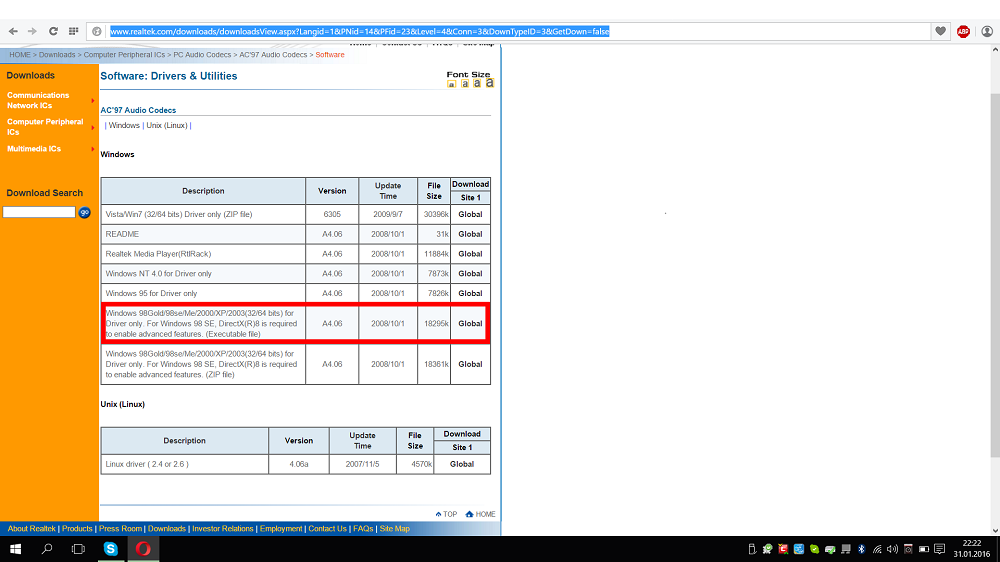The width and height of the screenshot is (1000, 562).
Task: Choose the second font size icon
Action: 465,84
